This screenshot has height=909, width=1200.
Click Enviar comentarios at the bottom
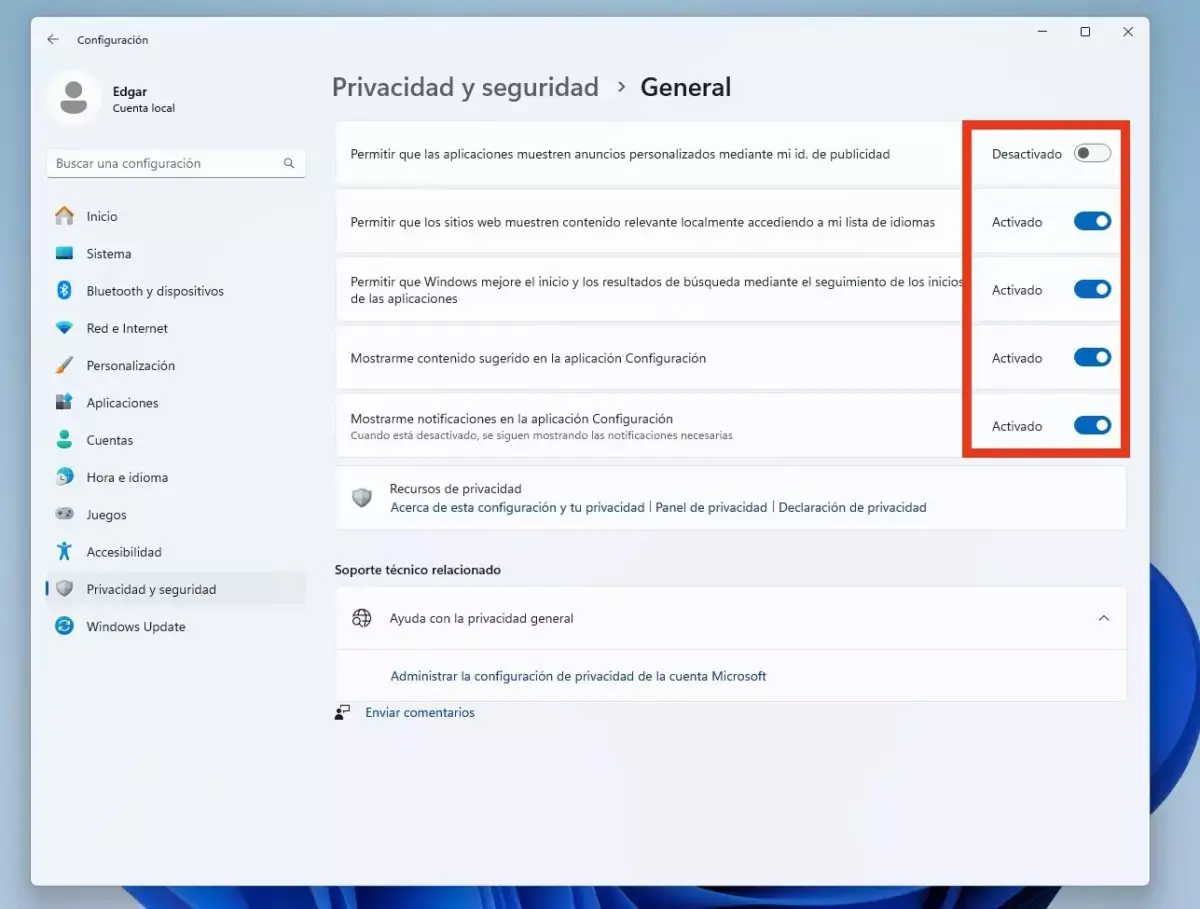pos(420,712)
